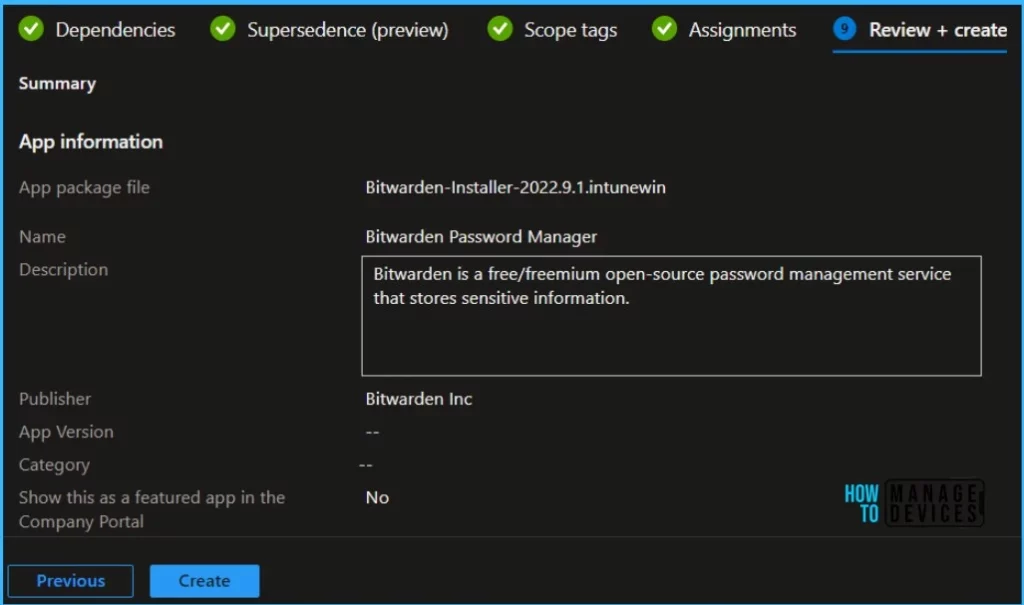
Task: Click the No value for featured app
Action: pos(377,498)
